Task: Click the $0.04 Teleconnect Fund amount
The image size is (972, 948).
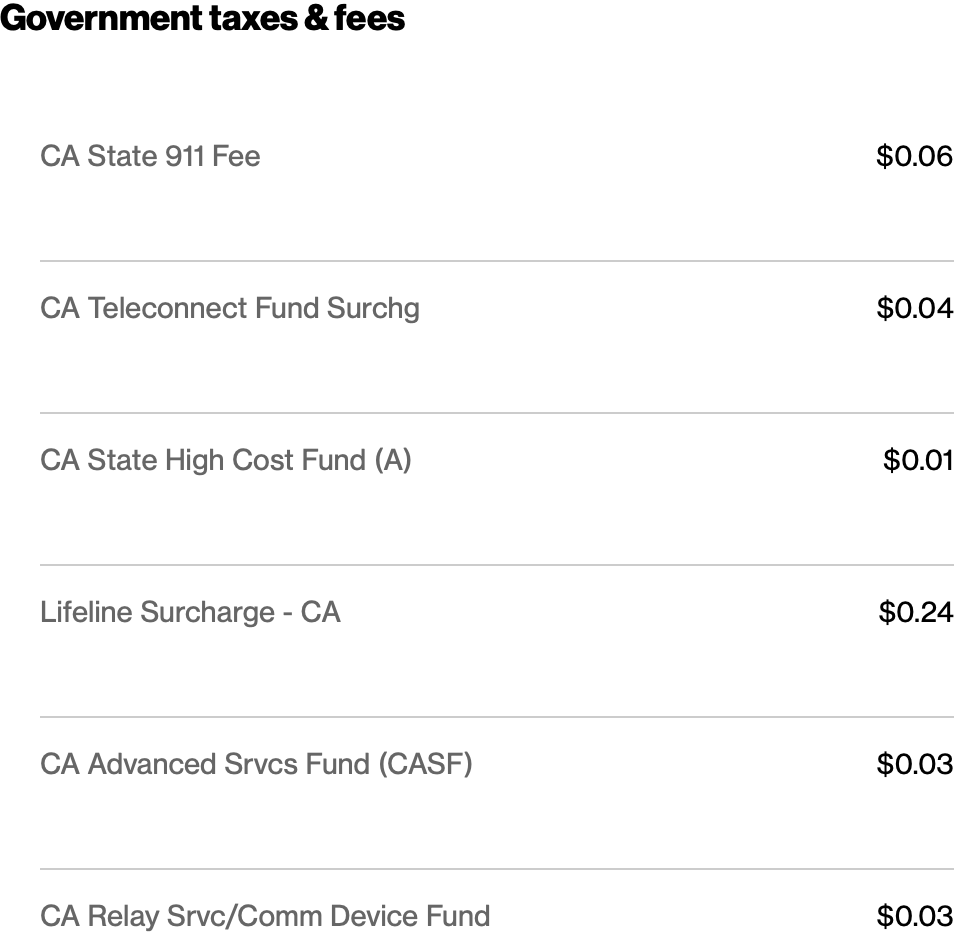Action: (914, 308)
